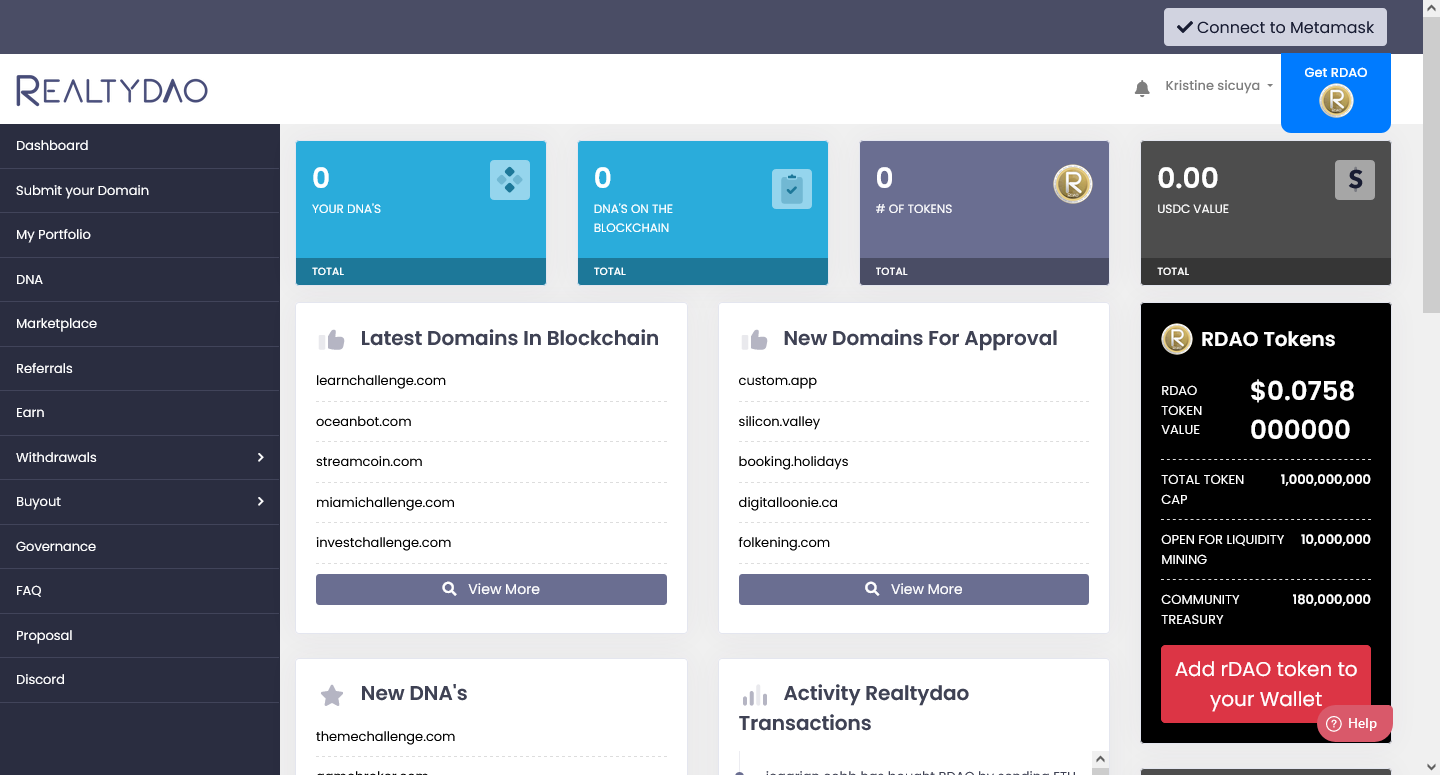Click the total token cap 1,000,000,000
This screenshot has width=1440, height=775.
(1325, 480)
